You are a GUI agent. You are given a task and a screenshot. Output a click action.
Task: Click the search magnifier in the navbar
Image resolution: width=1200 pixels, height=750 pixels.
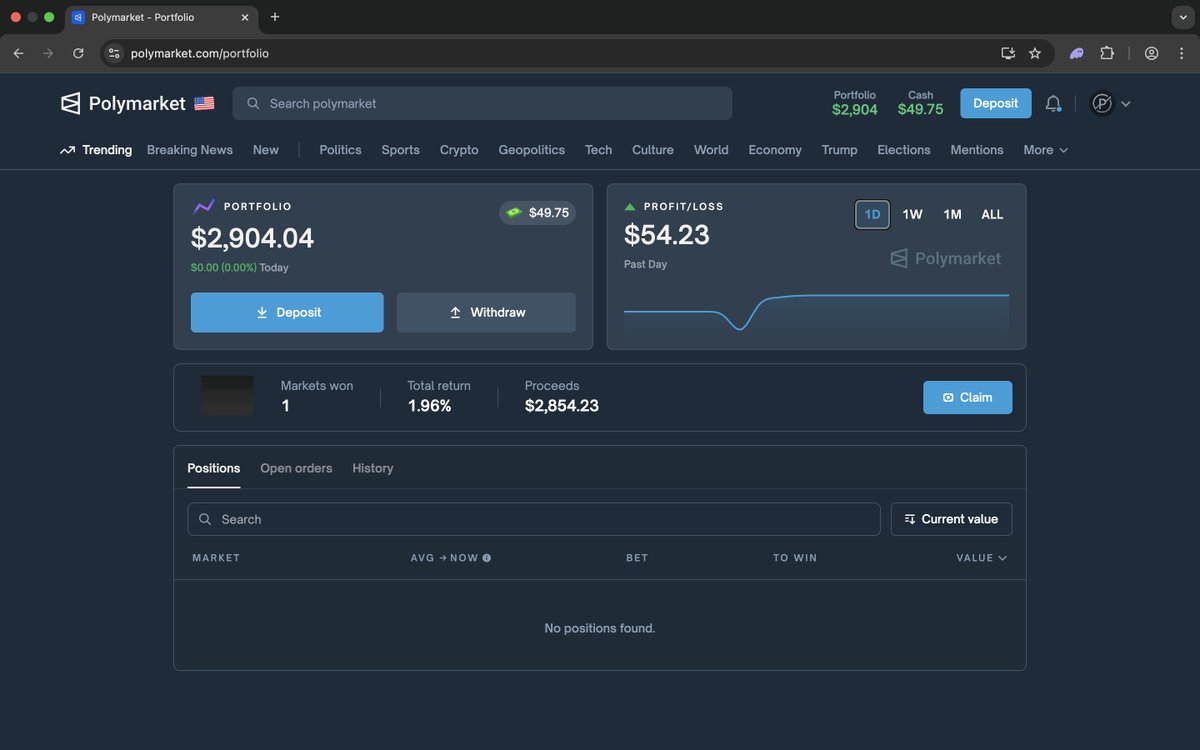coord(252,103)
